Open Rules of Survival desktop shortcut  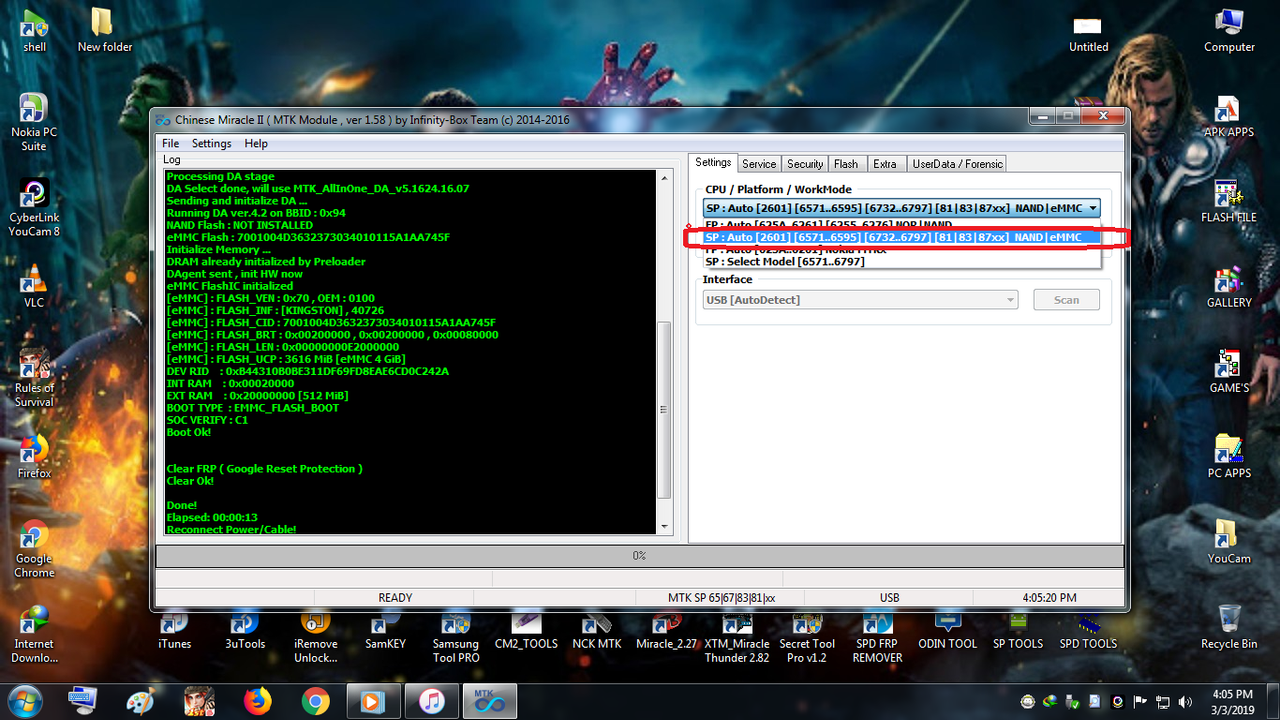tap(34, 378)
